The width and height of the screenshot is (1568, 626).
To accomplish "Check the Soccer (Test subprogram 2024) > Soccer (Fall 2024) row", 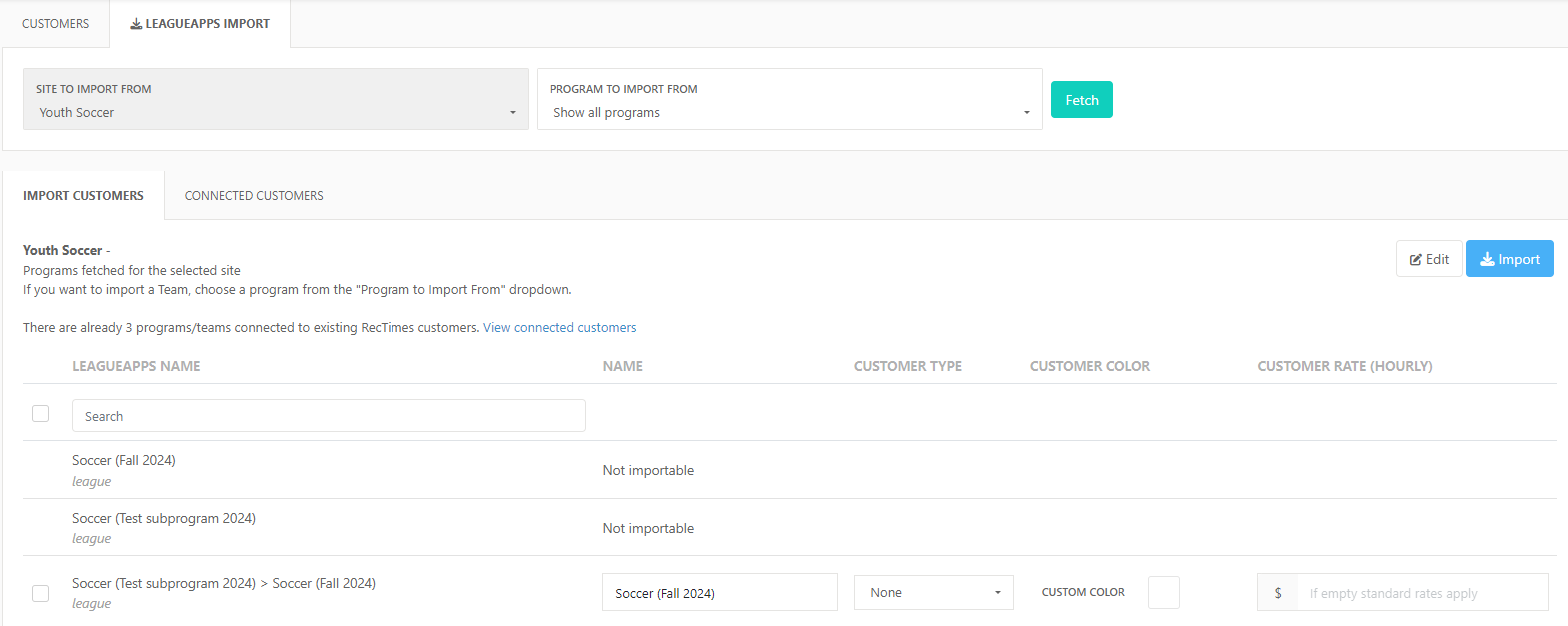I will pyautogui.click(x=40, y=593).
